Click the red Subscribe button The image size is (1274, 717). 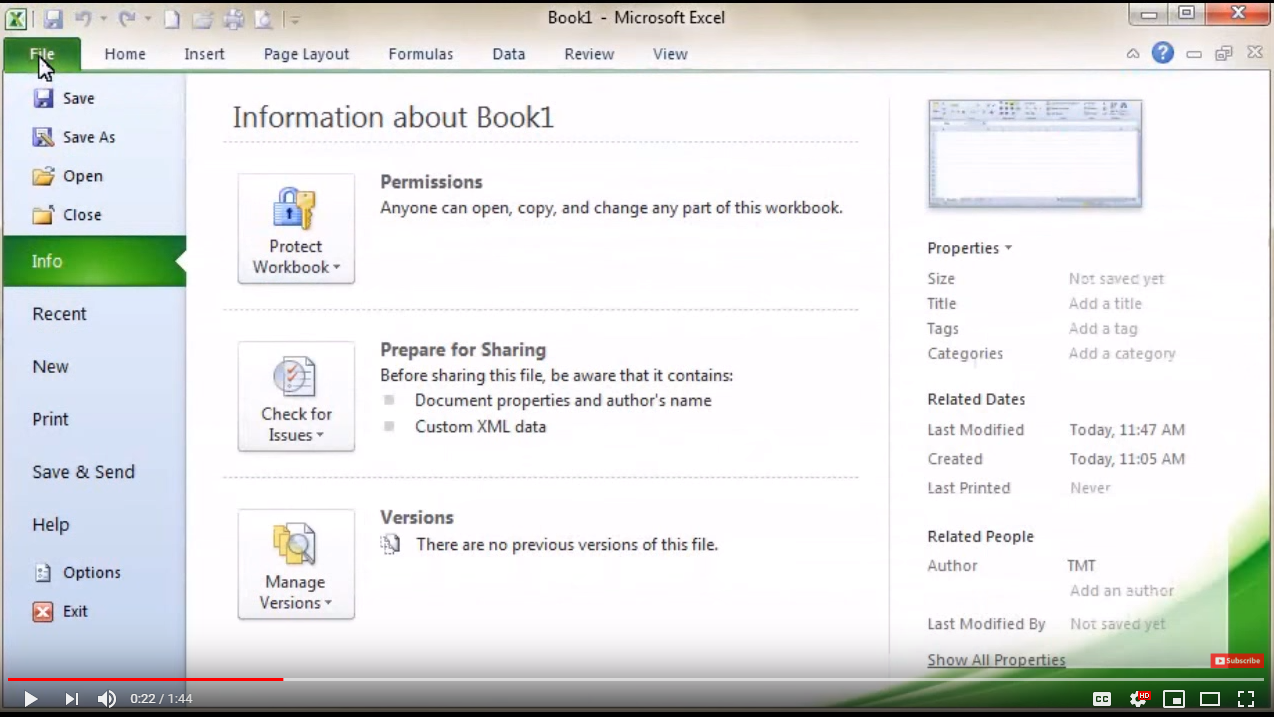click(1237, 661)
